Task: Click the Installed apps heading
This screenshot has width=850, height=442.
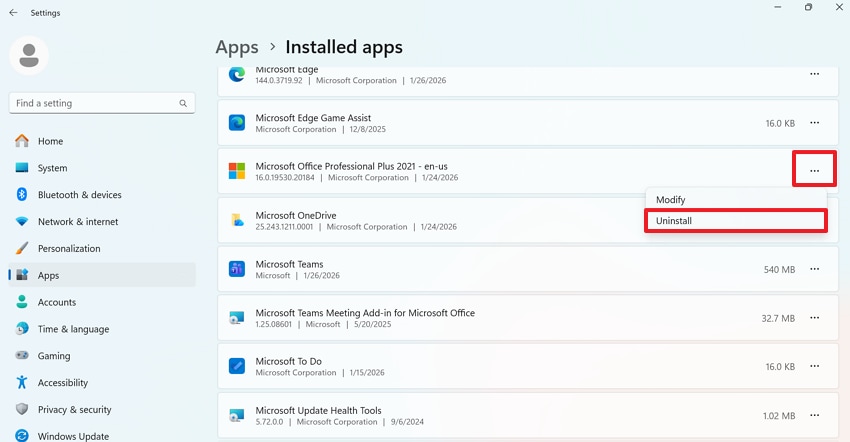Action: (x=344, y=47)
